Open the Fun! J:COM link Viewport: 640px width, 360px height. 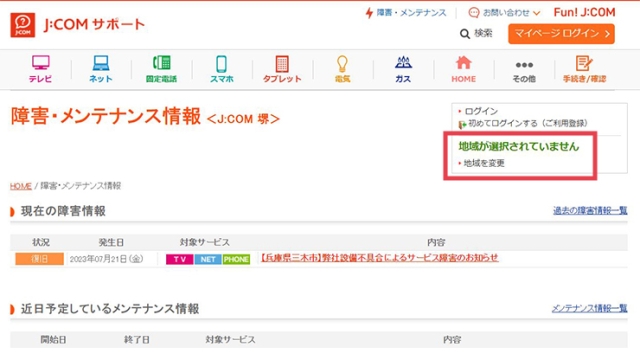pyautogui.click(x=584, y=13)
